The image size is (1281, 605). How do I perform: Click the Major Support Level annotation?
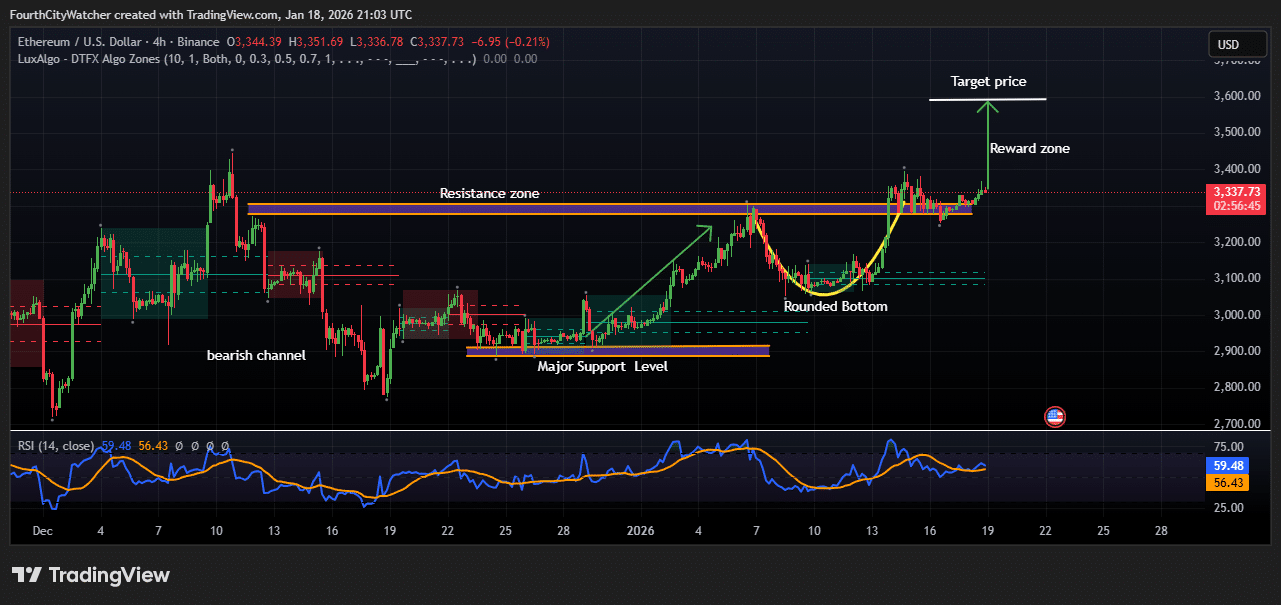(602, 366)
